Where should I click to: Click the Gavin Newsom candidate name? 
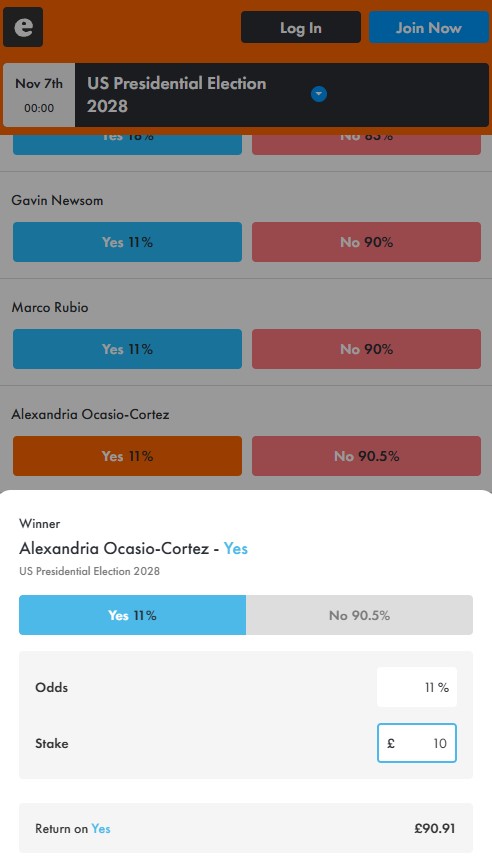click(57, 201)
